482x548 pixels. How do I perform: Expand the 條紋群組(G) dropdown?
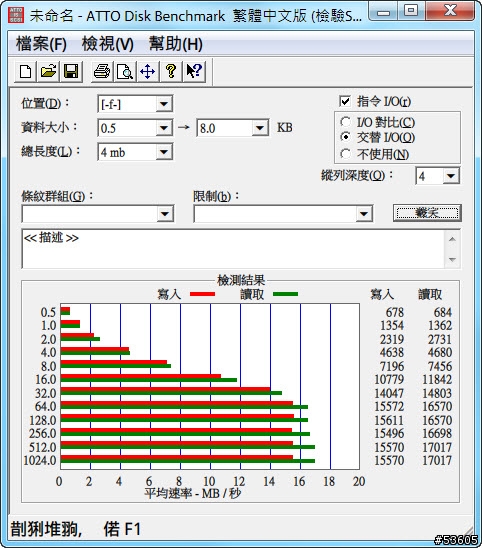pos(165,214)
